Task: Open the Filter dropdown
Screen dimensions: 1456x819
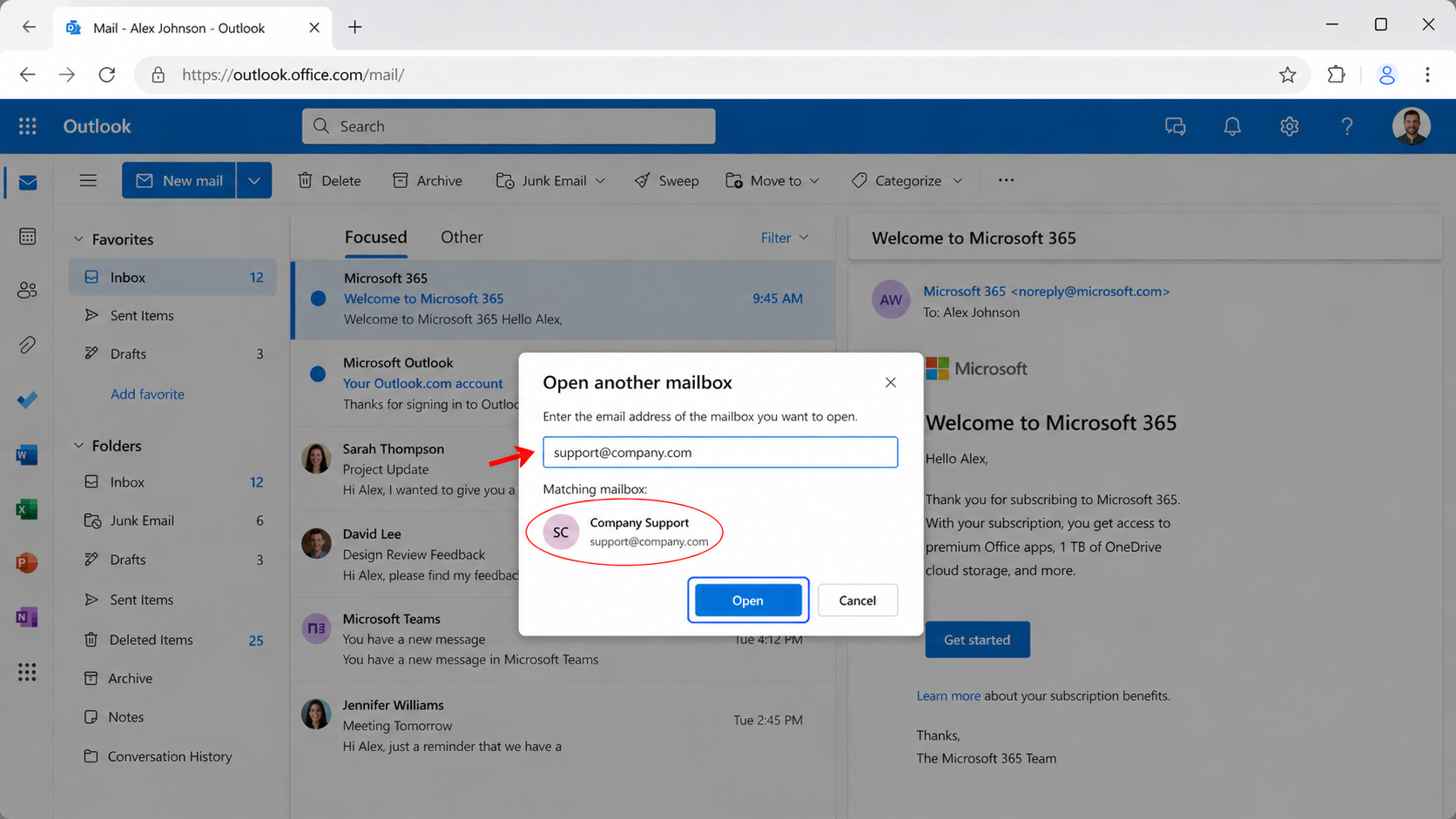Action: point(785,238)
